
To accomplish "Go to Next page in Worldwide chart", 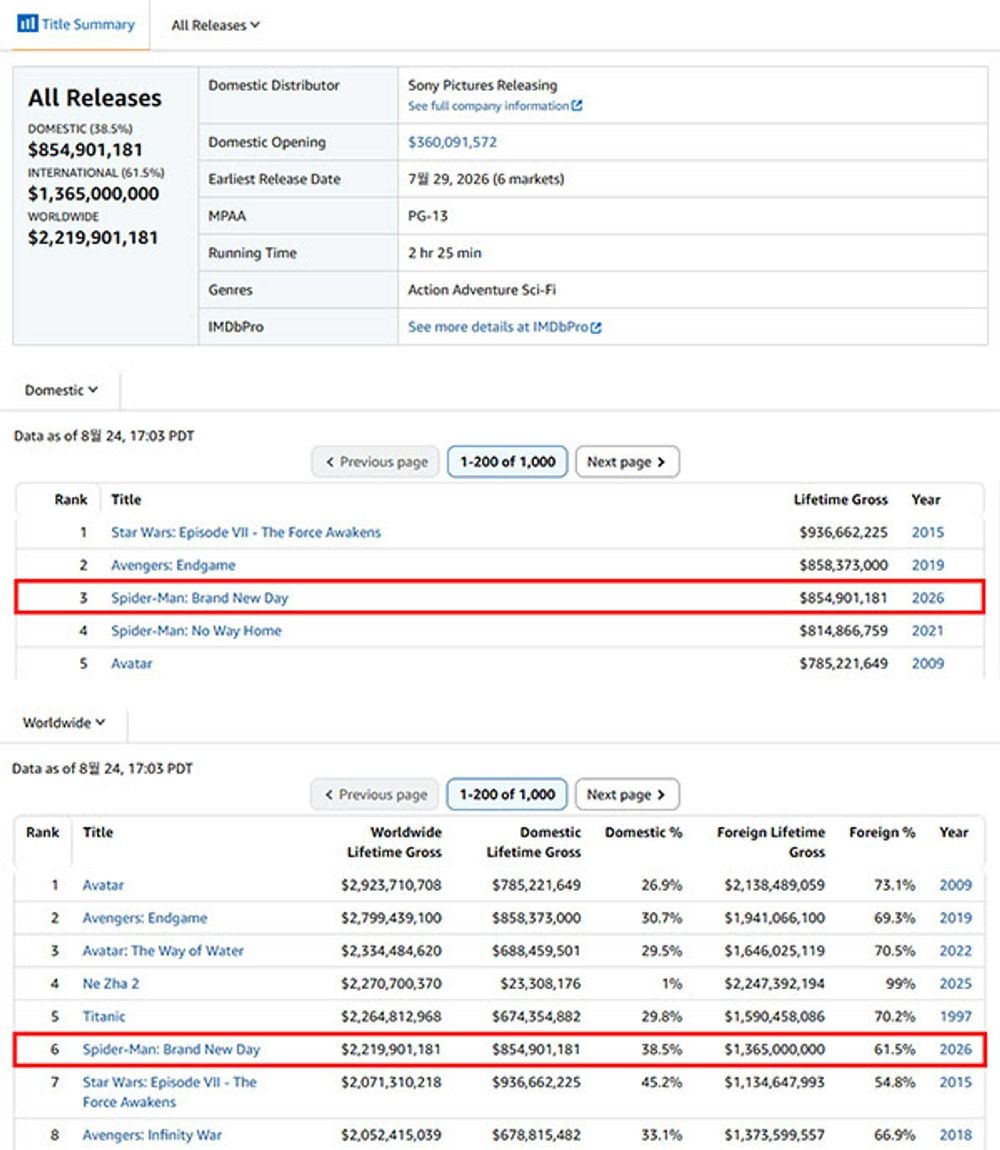I will pos(627,794).
